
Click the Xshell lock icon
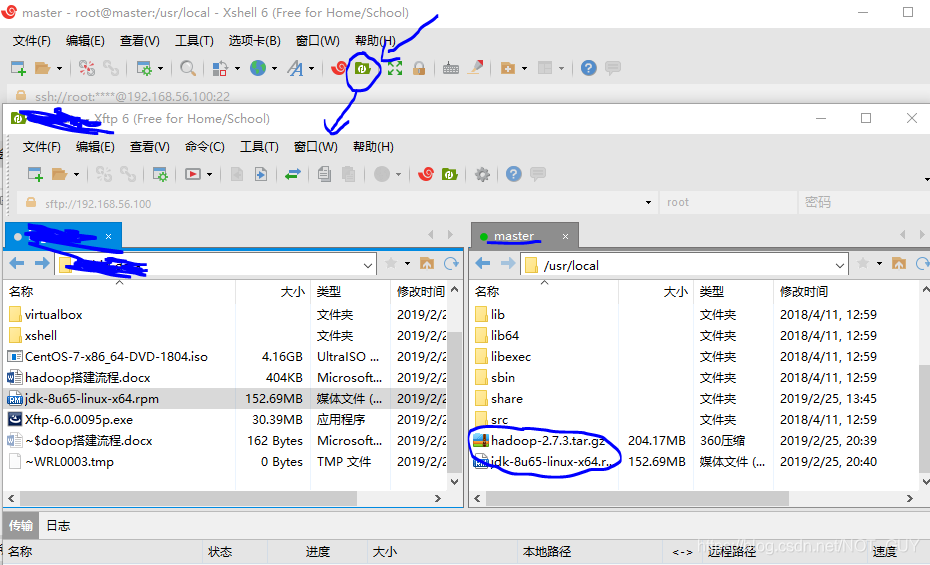coord(419,68)
